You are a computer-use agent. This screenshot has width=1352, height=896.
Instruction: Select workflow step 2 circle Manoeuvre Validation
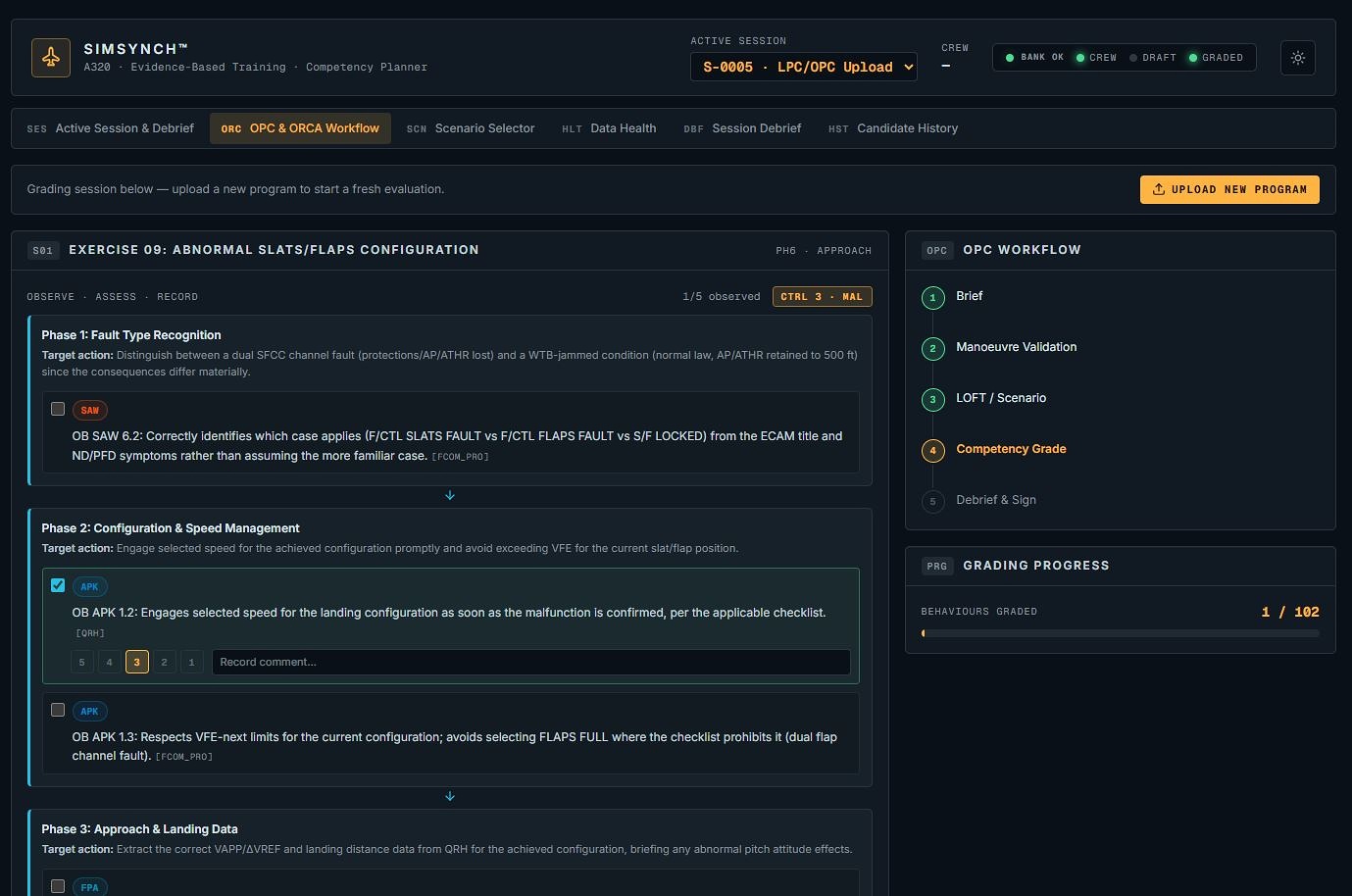tap(932, 348)
